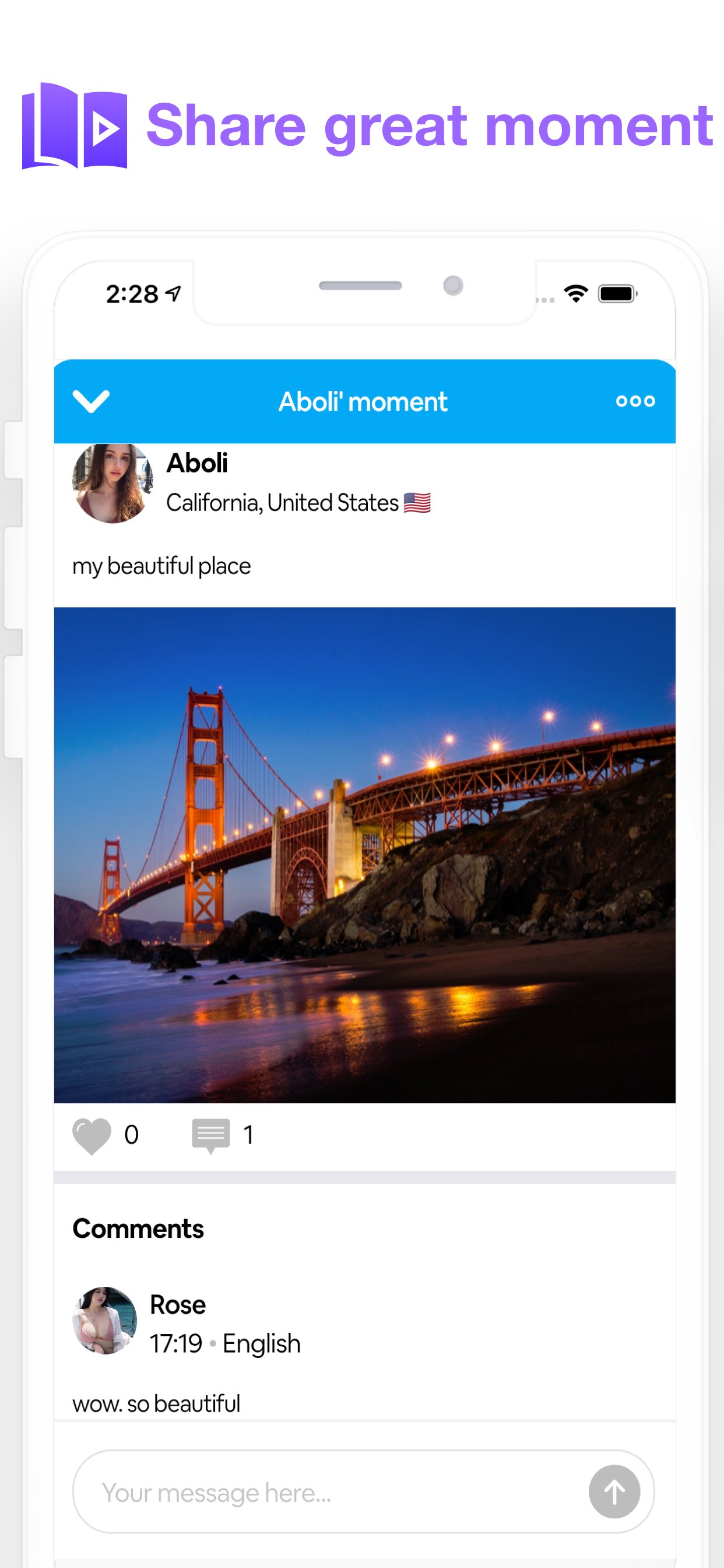Open the three-dot more options menu
The height and width of the screenshot is (1568, 724).
[x=635, y=401]
